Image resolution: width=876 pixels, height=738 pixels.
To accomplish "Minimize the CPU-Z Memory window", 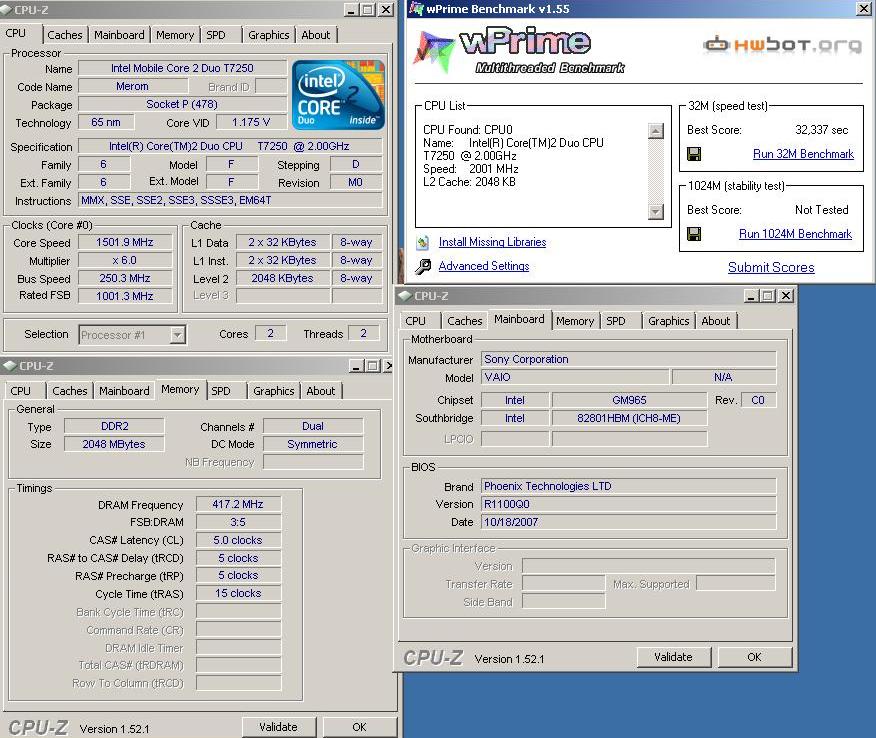I will click(x=356, y=366).
